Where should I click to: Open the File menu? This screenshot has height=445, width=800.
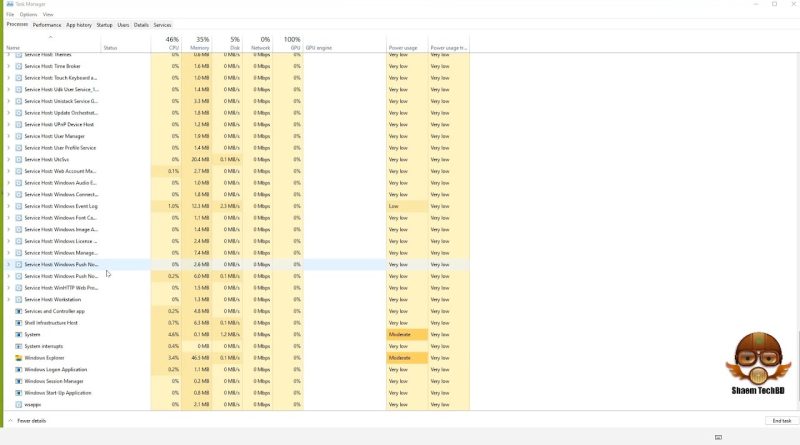10,15
